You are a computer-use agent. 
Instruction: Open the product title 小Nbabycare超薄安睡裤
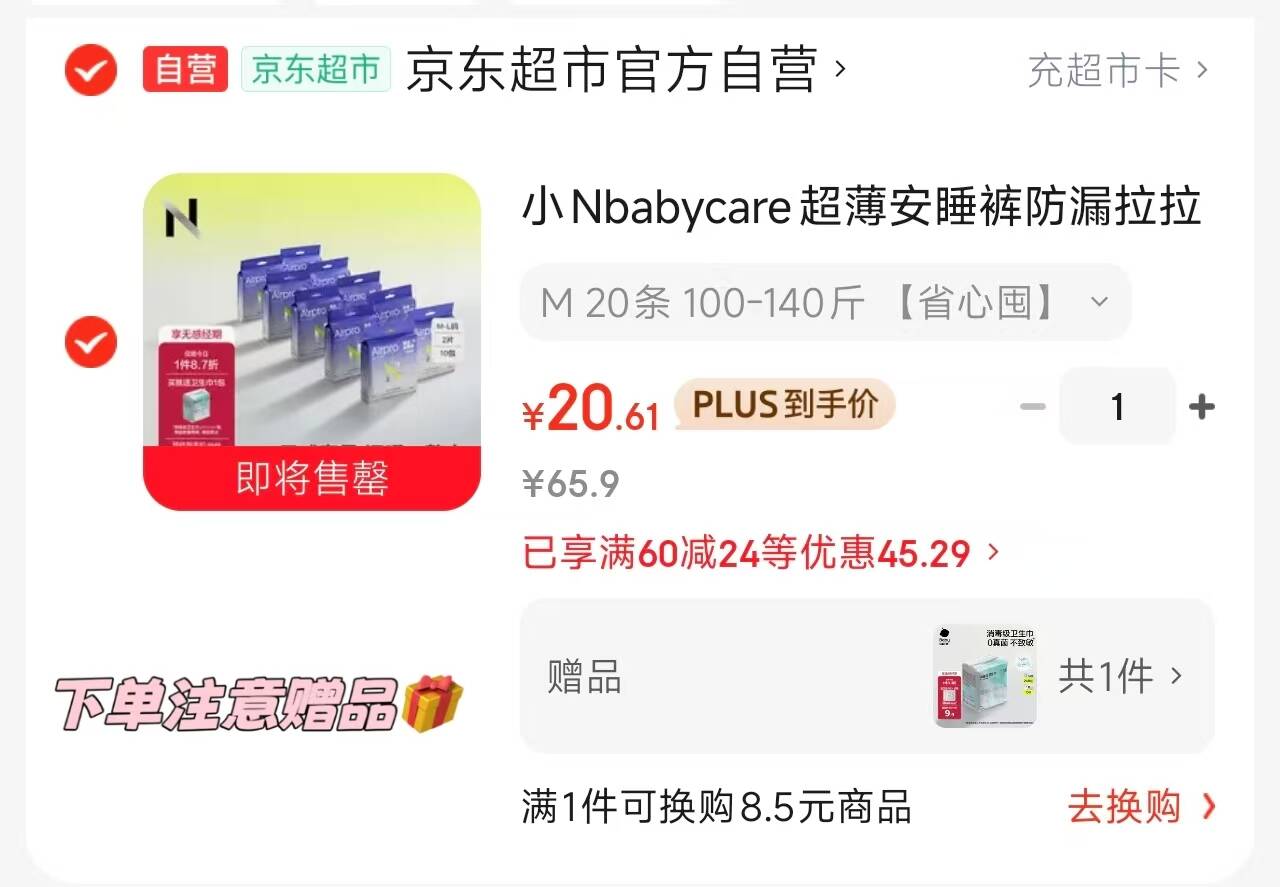pyautogui.click(x=861, y=209)
